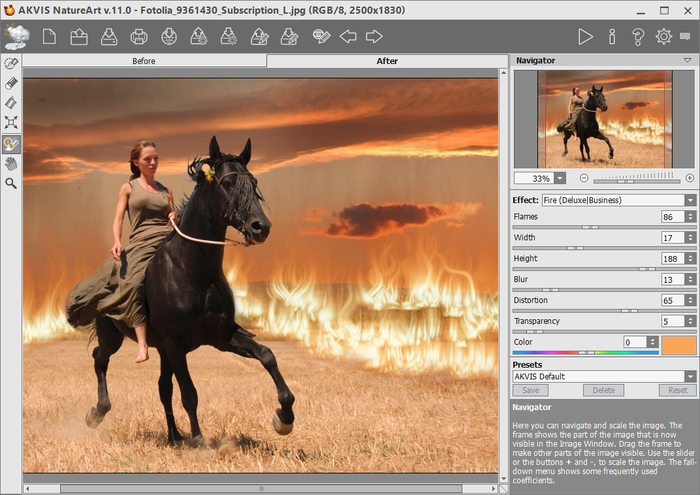Screen dimensions: 700x495
Task: Adjust the Transparency spinner arrows
Action: [x=690, y=321]
